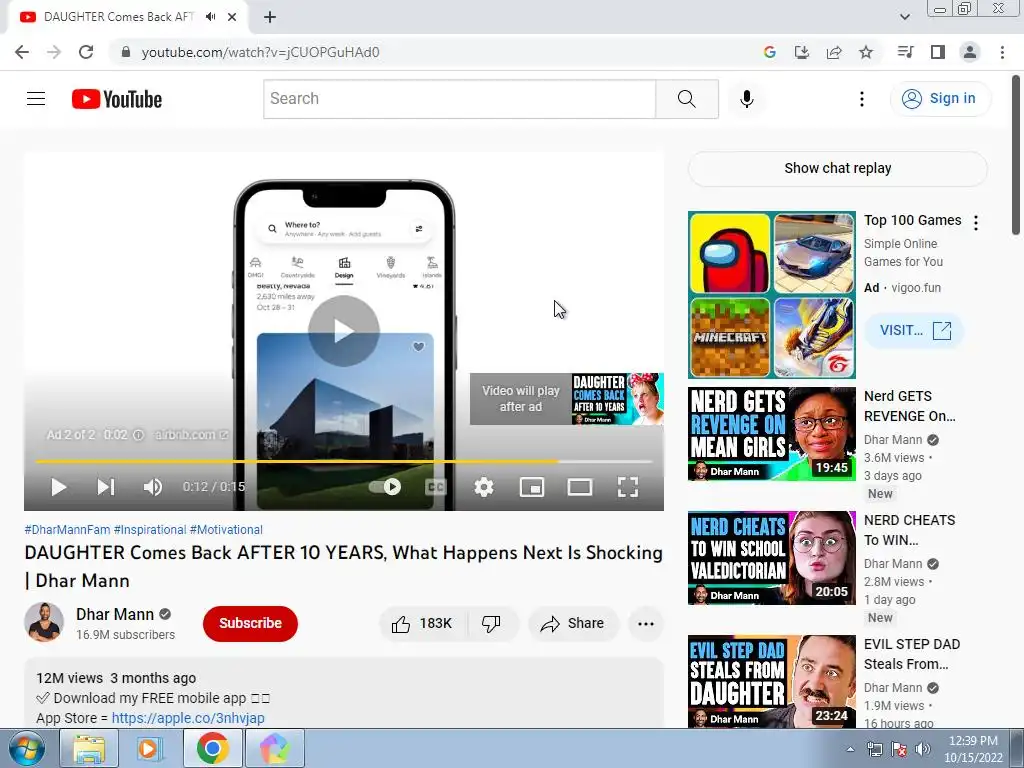The height and width of the screenshot is (768, 1024).
Task: Open media controls toolbar icon
Action: 905,52
